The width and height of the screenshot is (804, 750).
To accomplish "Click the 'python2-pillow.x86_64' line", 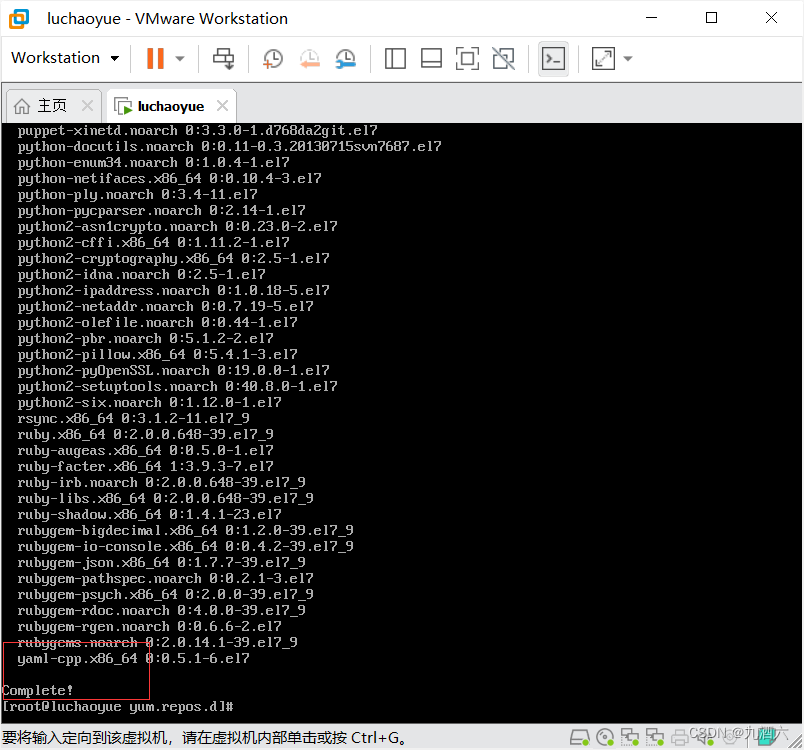I will 157,355.
